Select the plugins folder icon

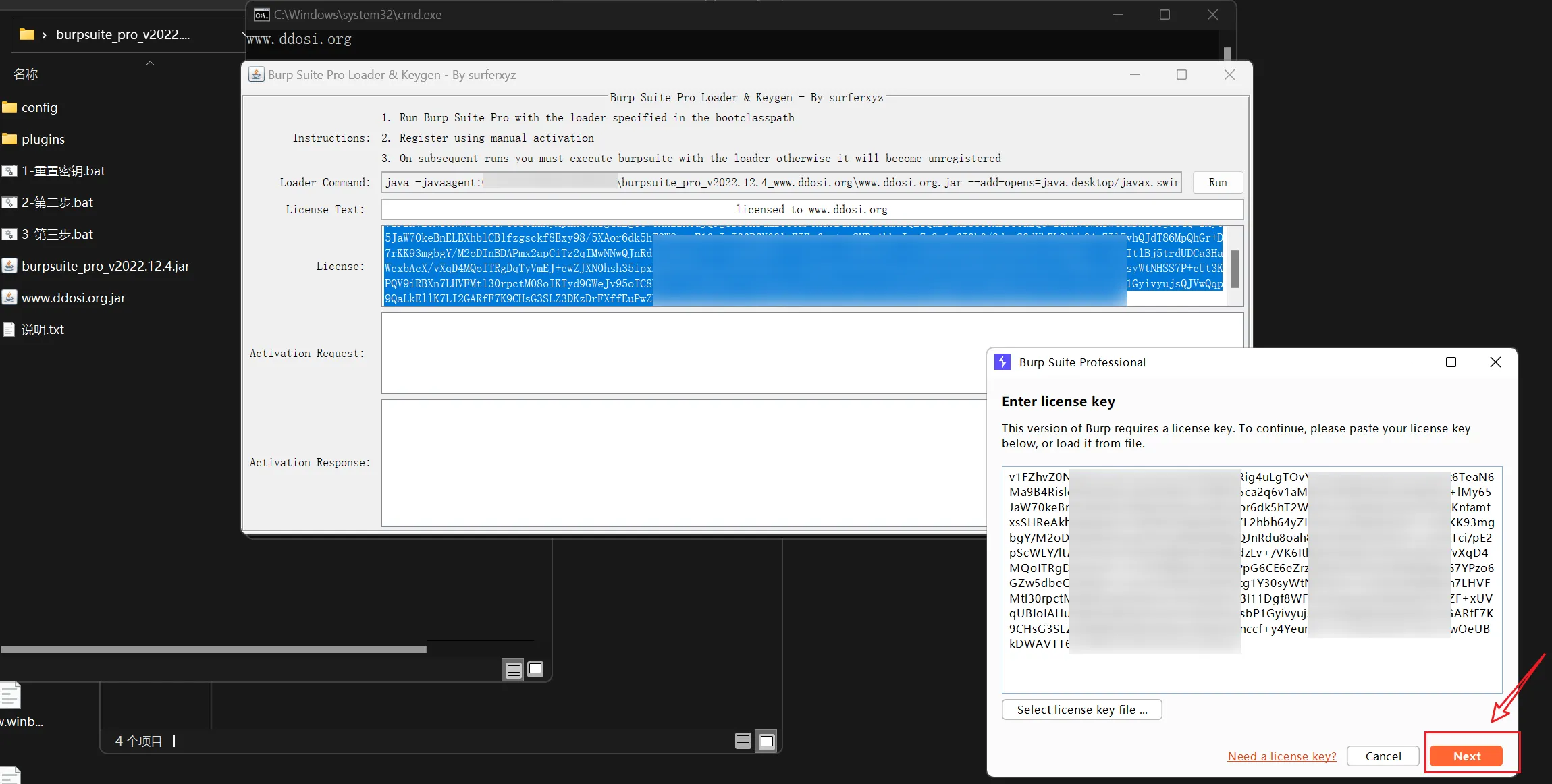[x=9, y=139]
